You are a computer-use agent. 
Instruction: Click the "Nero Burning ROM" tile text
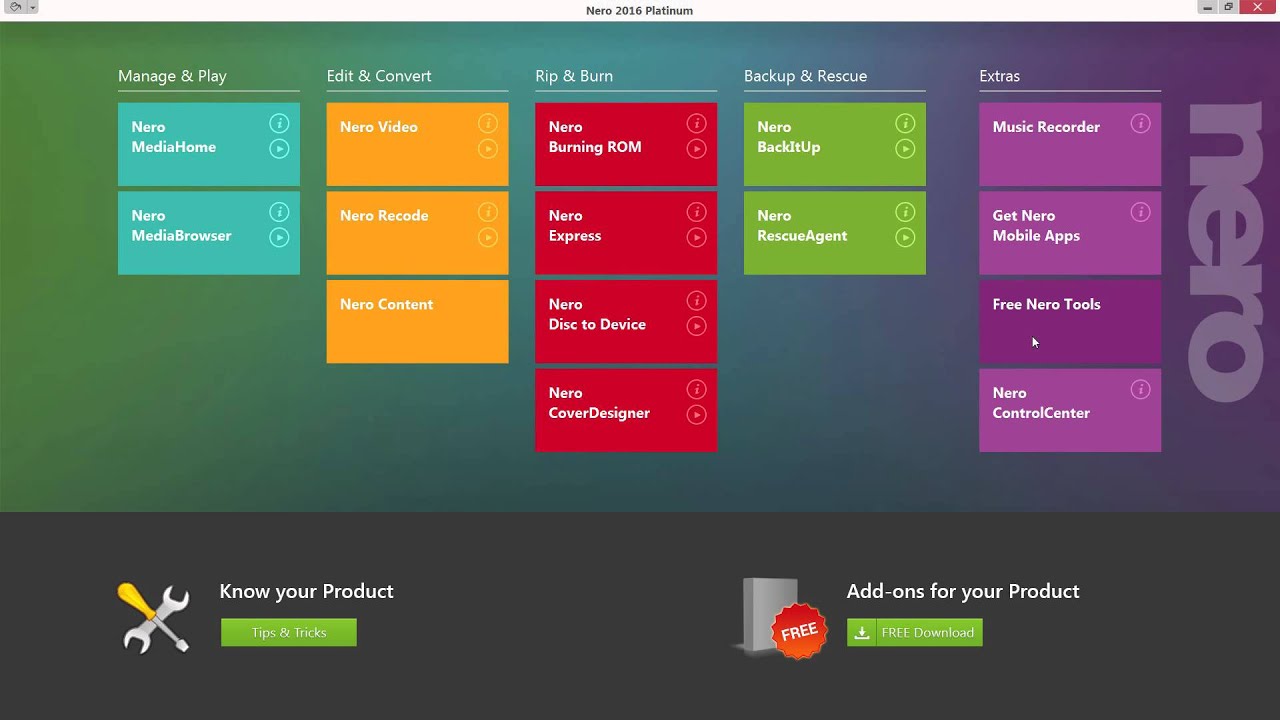[x=595, y=137]
